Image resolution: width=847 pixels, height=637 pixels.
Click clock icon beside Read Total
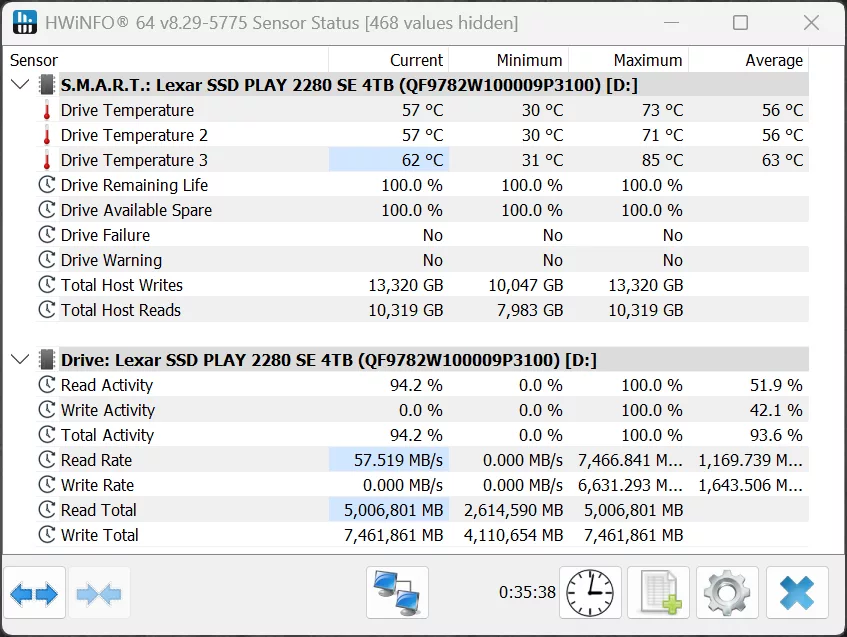tap(47, 509)
